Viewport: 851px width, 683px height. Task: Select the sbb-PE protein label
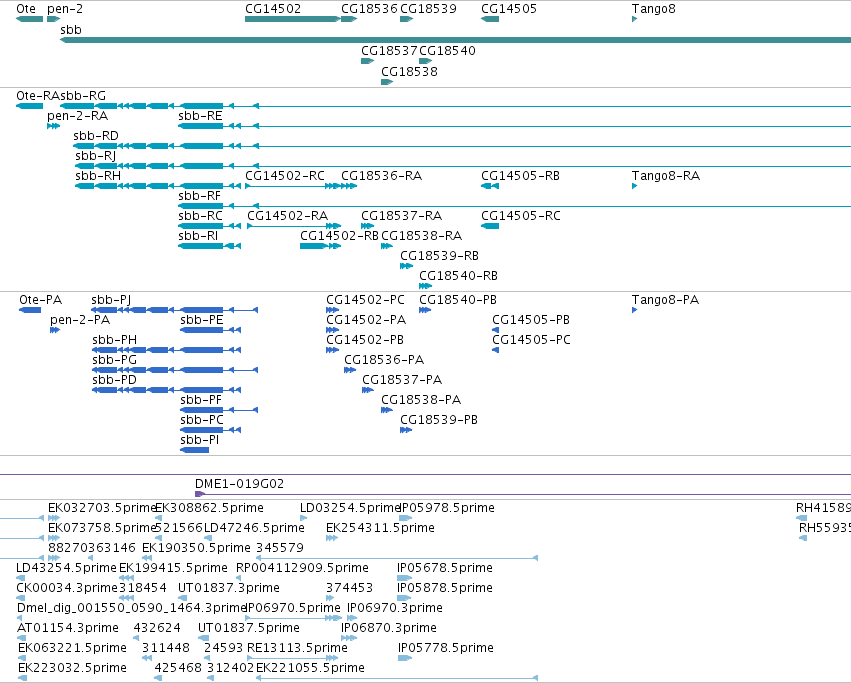pos(202,320)
